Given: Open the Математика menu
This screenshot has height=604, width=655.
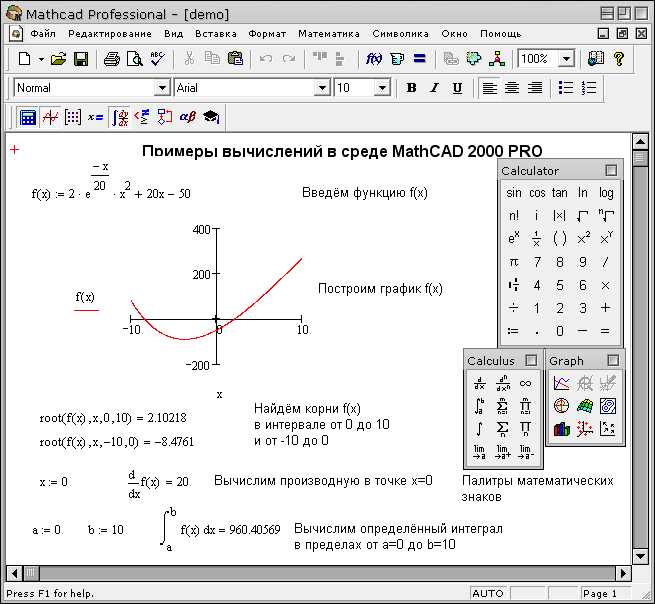Looking at the screenshot, I should click(328, 33).
